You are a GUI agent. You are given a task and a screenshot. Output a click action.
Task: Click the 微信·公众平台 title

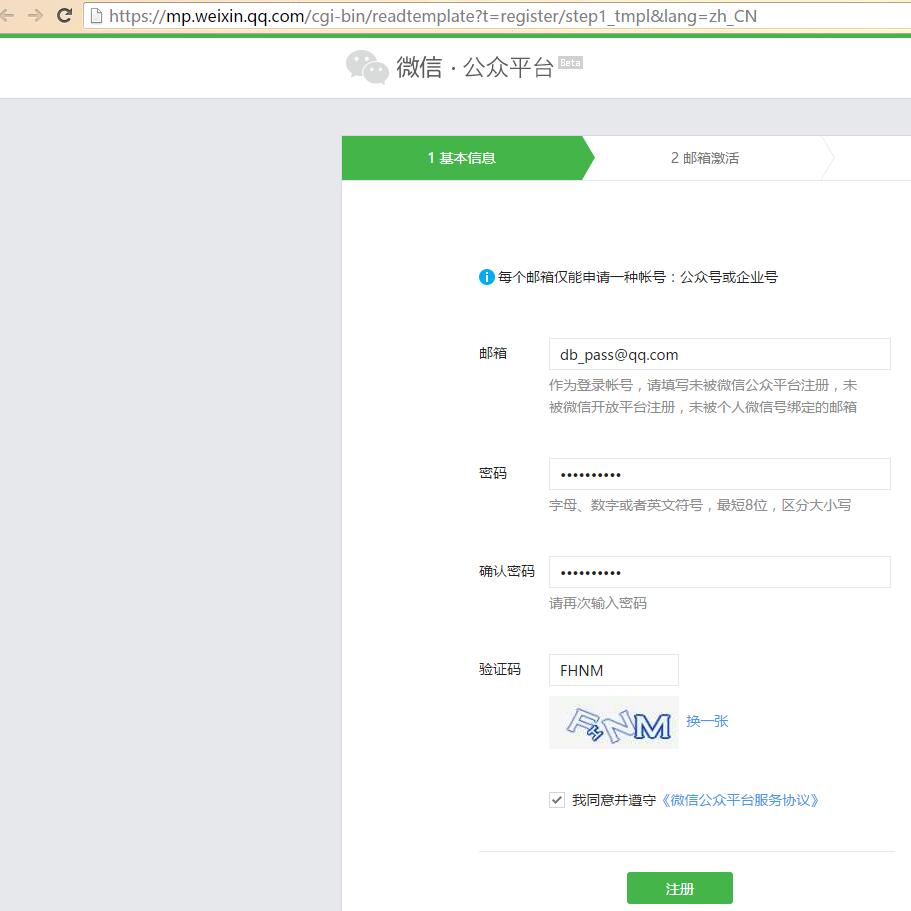pos(474,67)
